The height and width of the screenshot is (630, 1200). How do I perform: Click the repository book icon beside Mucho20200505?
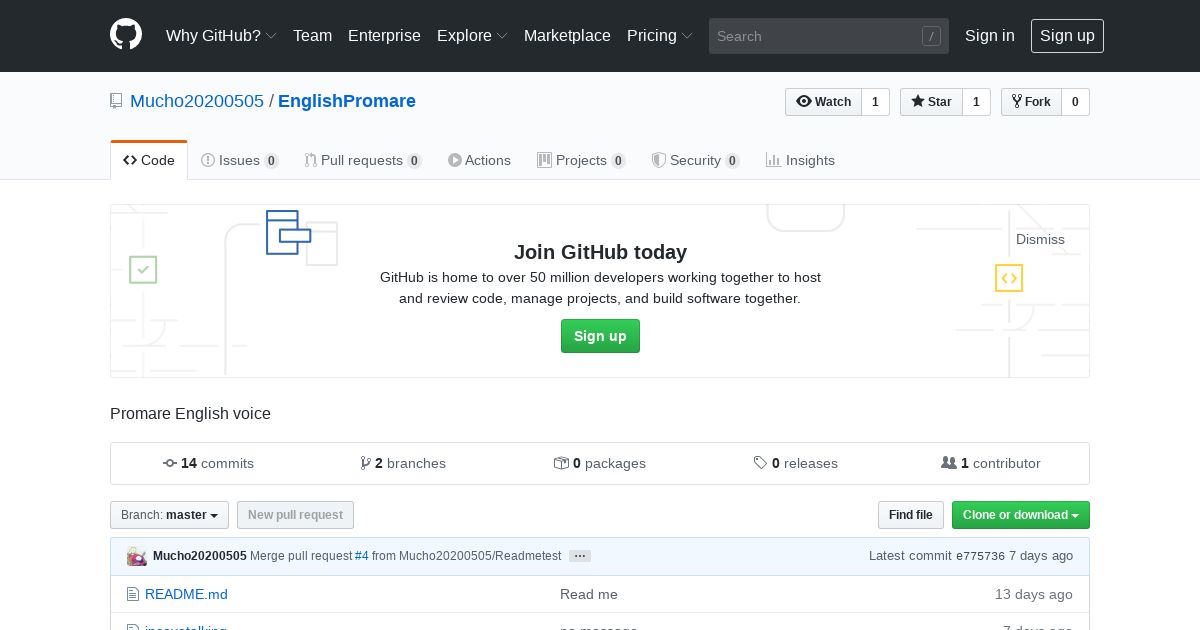[x=116, y=101]
